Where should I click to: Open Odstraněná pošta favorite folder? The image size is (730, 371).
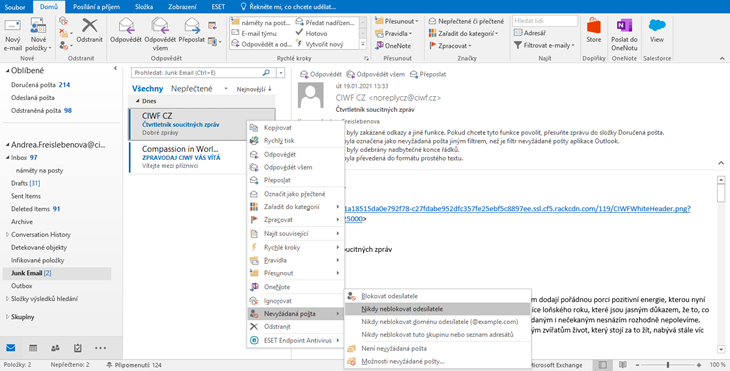[x=41, y=110]
